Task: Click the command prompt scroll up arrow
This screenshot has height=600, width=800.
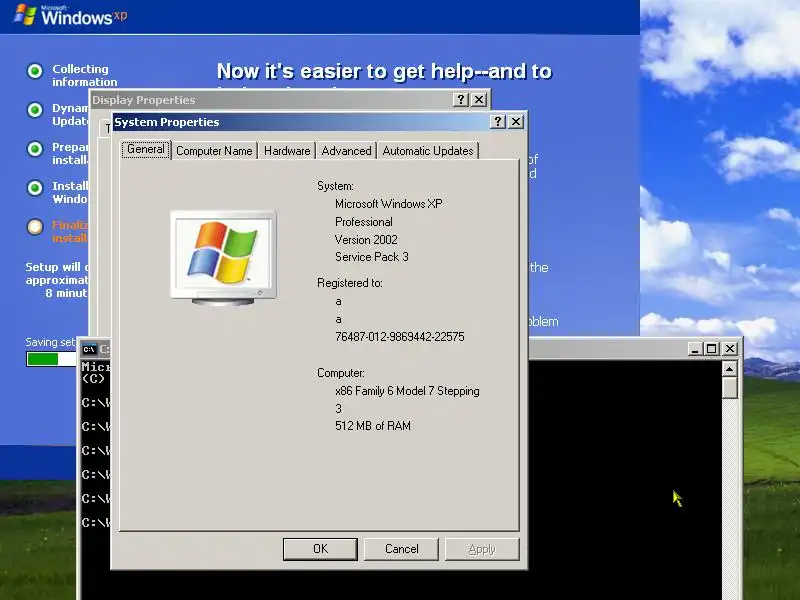Action: coord(730,368)
